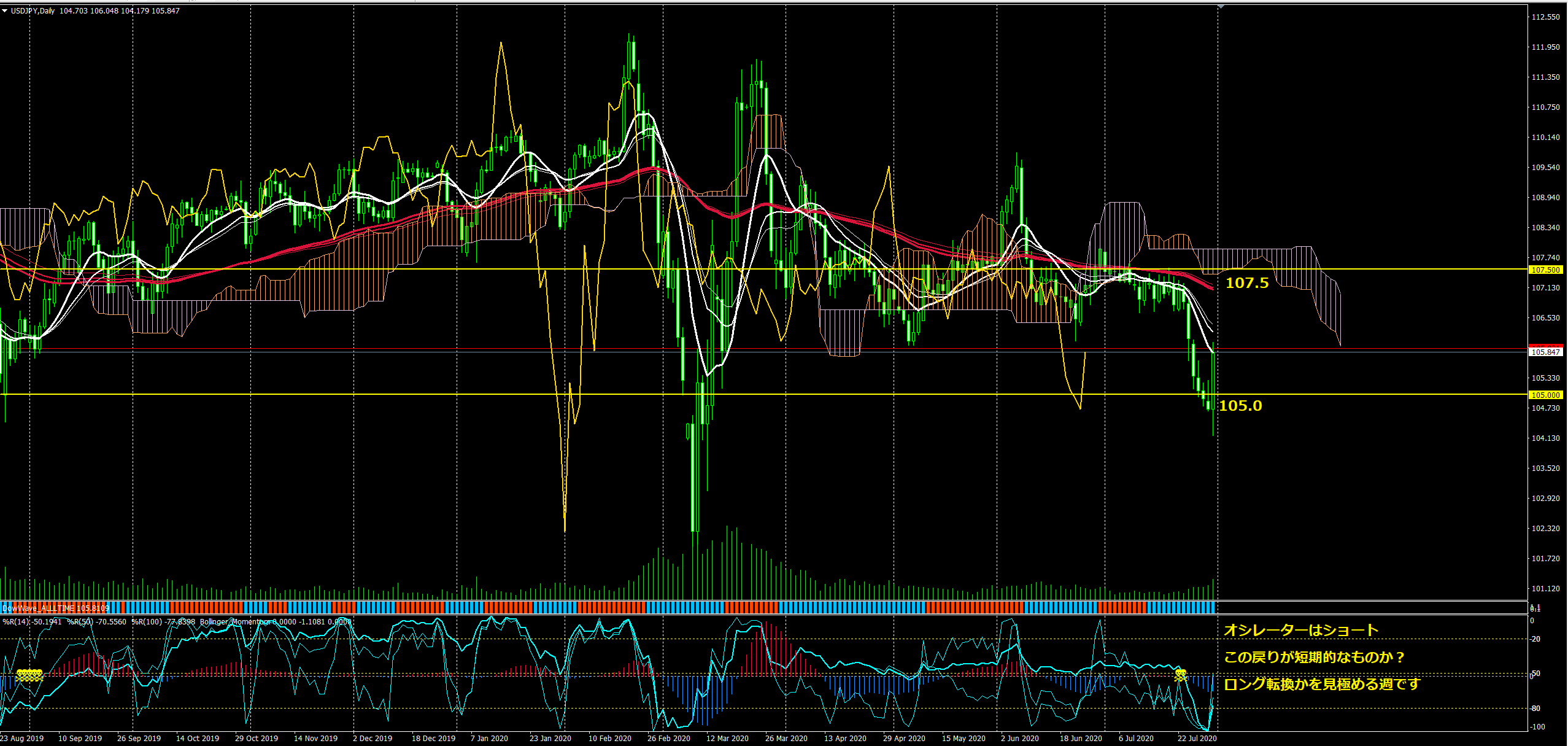Screen dimensions: 1568x746
Task: Click the chart shift marker at top
Action: [1221, 6]
